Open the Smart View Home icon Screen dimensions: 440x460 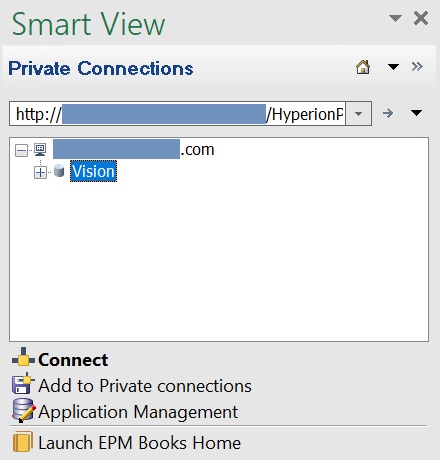(363, 67)
